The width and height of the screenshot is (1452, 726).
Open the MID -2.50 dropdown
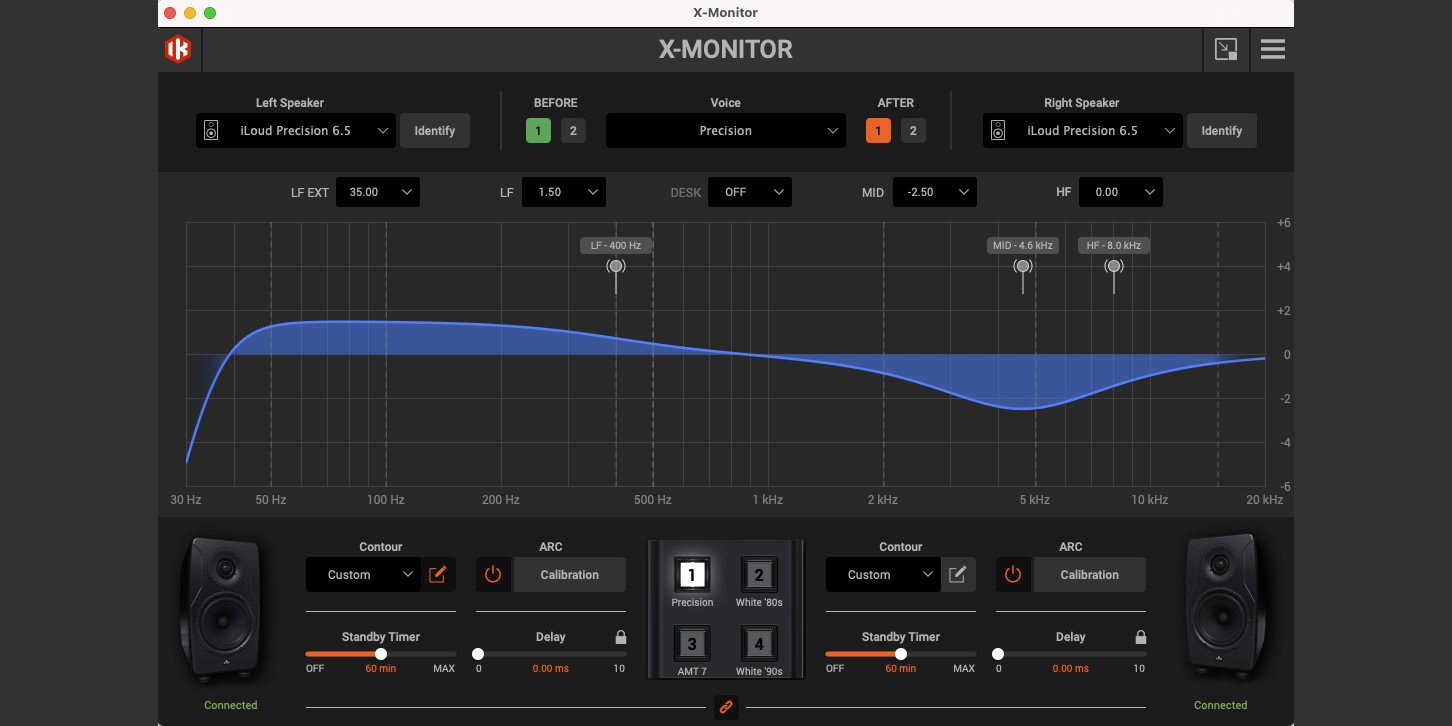[934, 192]
